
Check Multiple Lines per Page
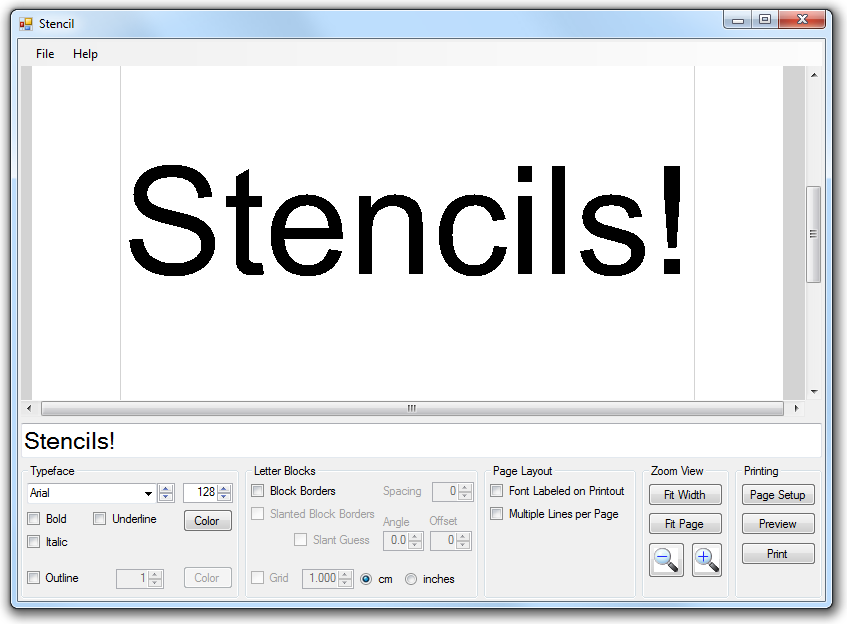(x=496, y=513)
